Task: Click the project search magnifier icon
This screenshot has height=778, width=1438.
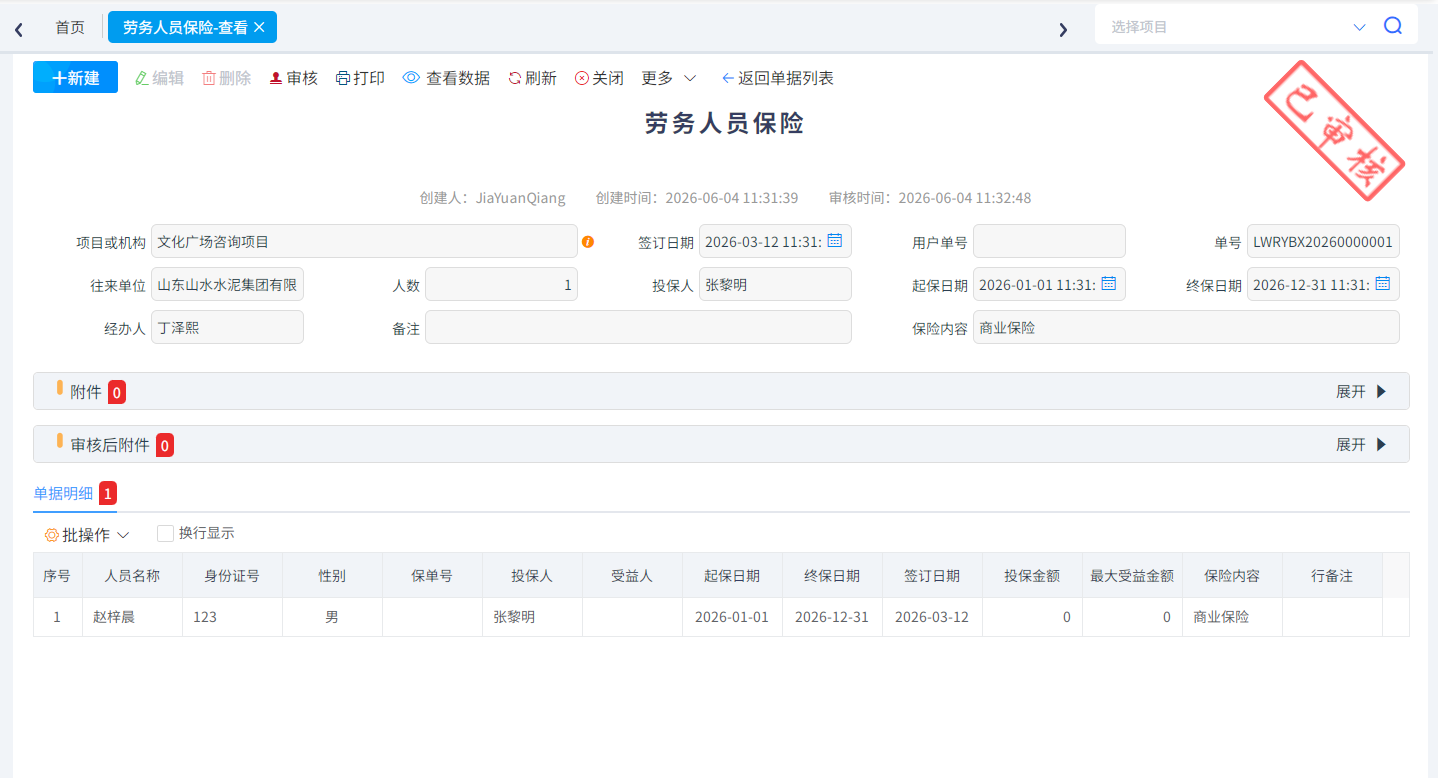Action: click(1393, 26)
